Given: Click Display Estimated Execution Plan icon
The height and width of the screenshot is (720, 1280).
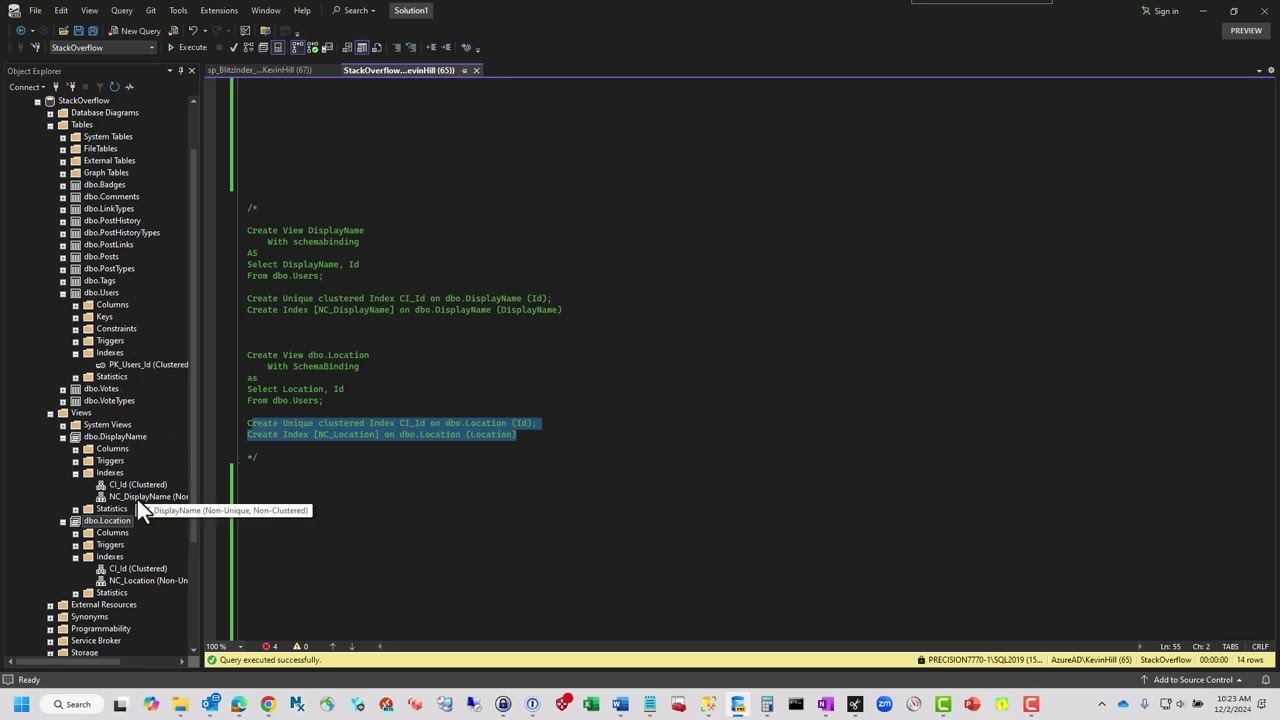Looking at the screenshot, I should click(x=248, y=47).
